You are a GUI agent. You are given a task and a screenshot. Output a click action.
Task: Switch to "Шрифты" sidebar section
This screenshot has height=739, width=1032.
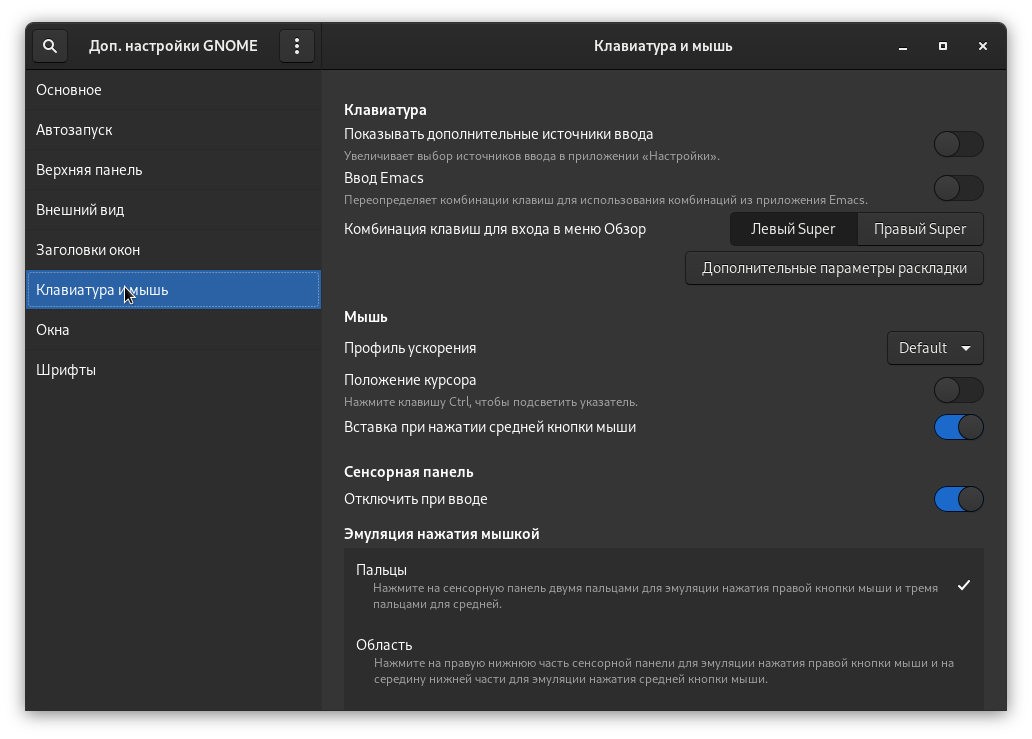tap(66, 370)
